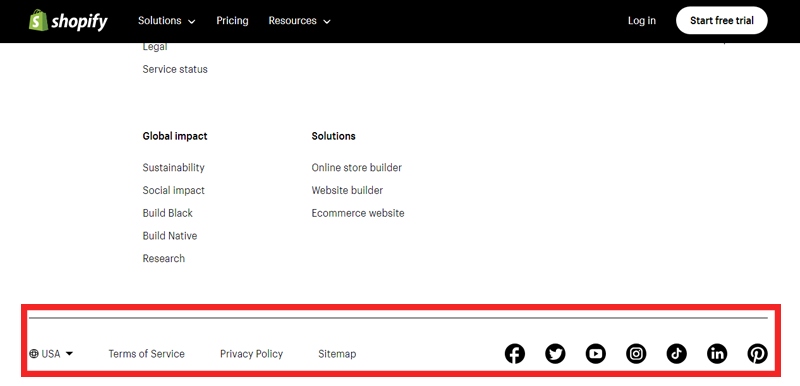Open the Pinterest social icon
Image resolution: width=800 pixels, height=386 pixels.
(x=757, y=353)
